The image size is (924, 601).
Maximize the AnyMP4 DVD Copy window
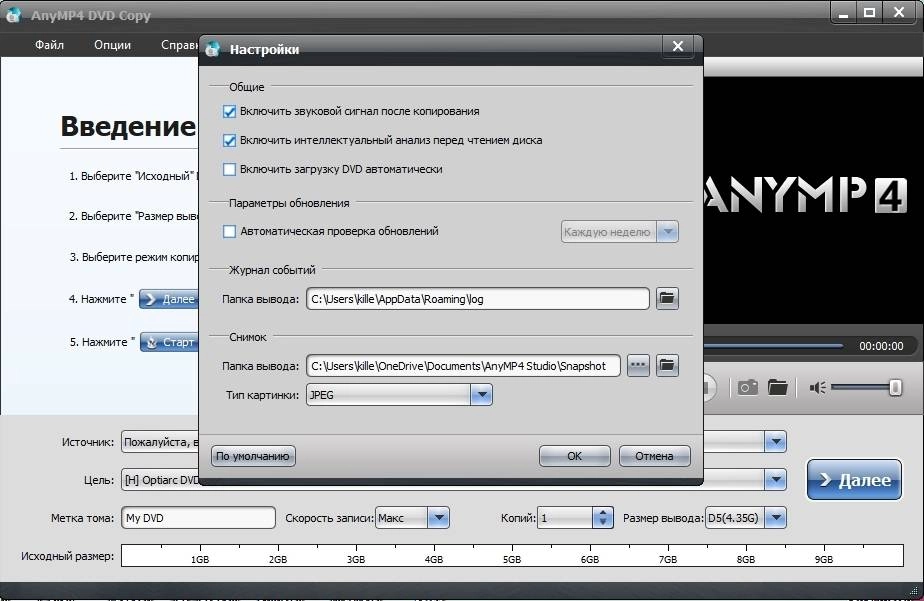[870, 12]
